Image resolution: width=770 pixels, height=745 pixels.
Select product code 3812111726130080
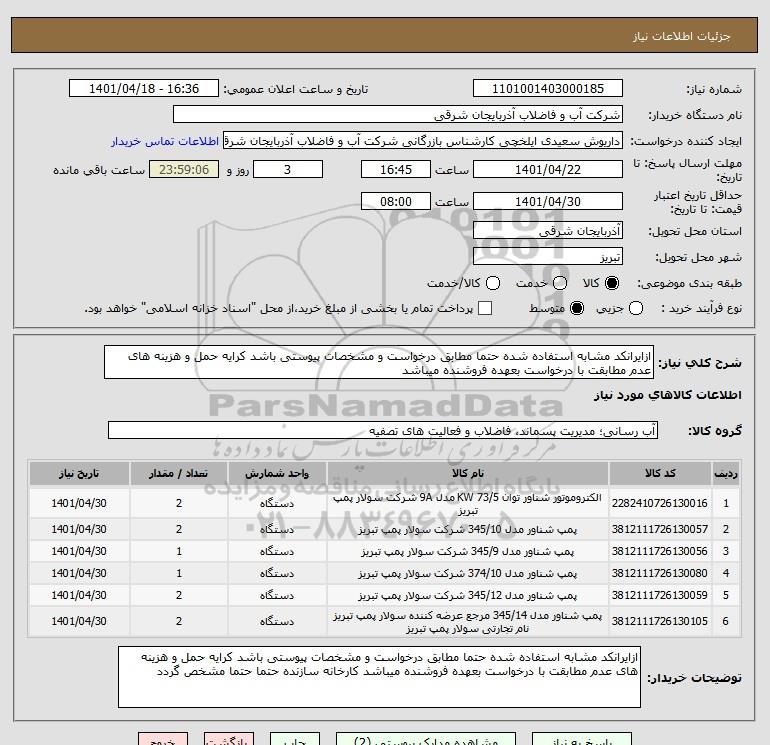[x=660, y=574]
